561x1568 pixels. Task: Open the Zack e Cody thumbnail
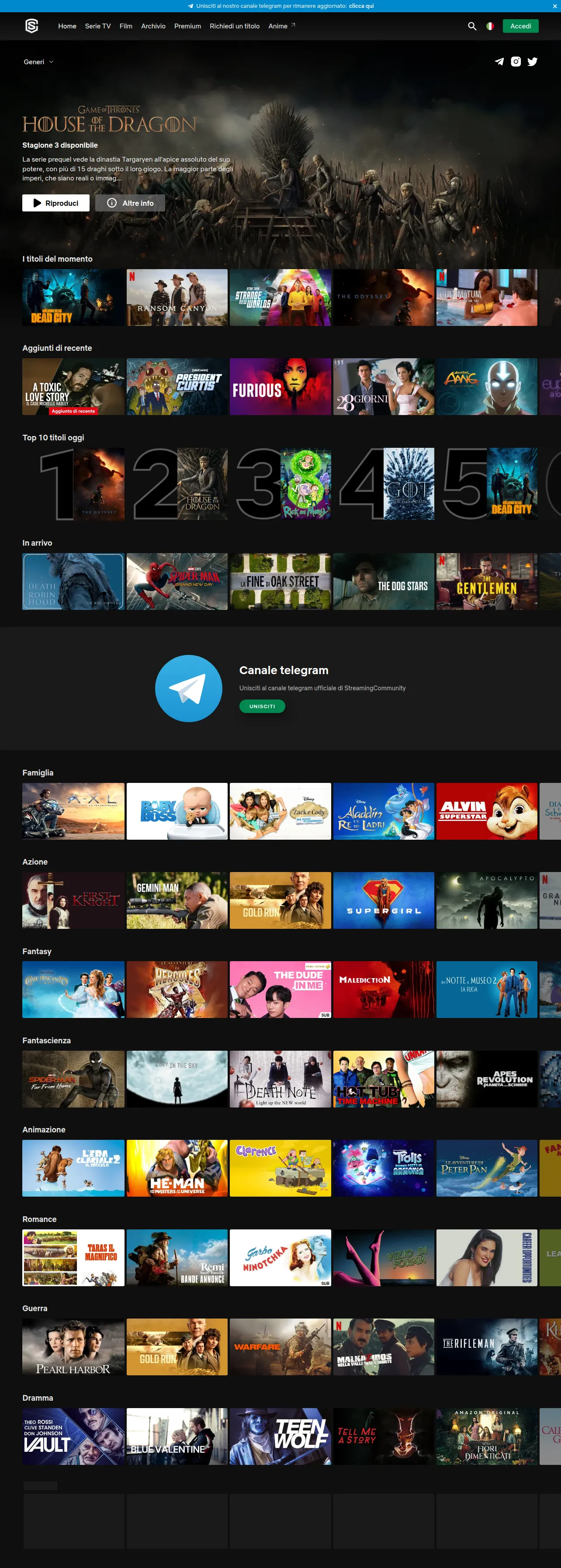(x=280, y=811)
